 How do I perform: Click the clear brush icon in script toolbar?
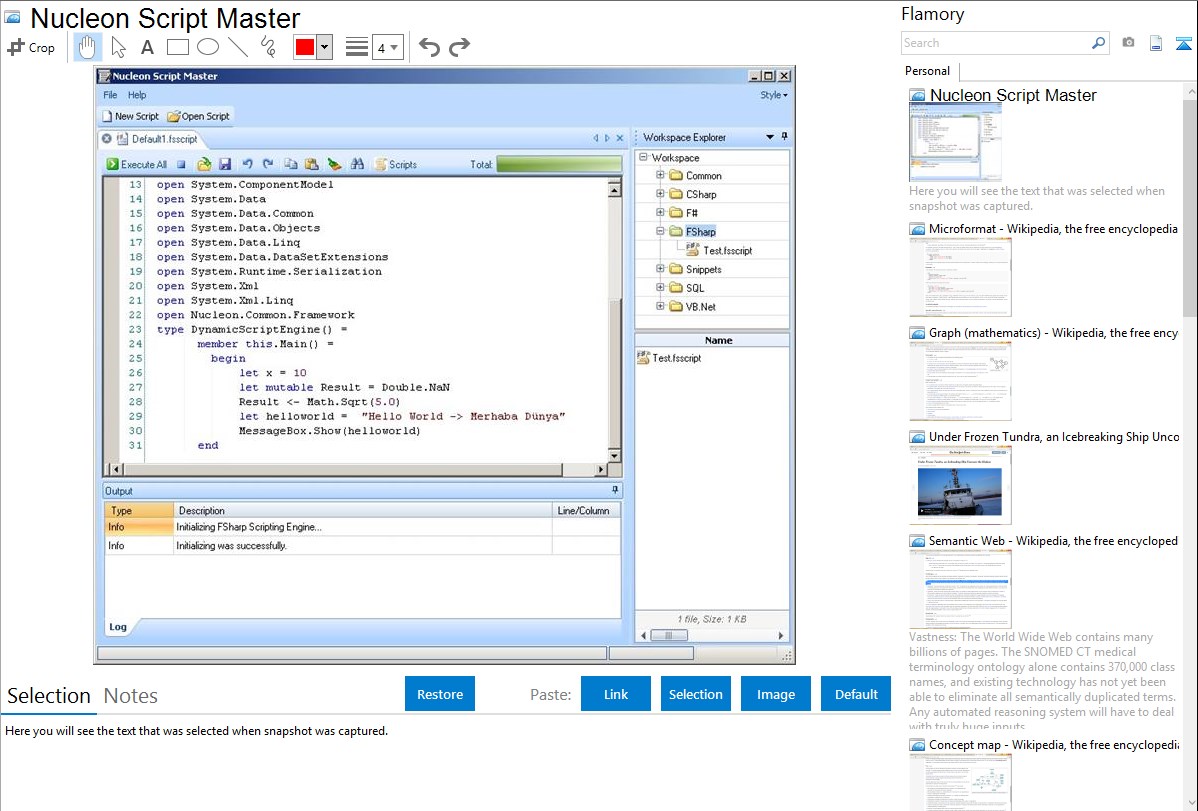click(334, 164)
